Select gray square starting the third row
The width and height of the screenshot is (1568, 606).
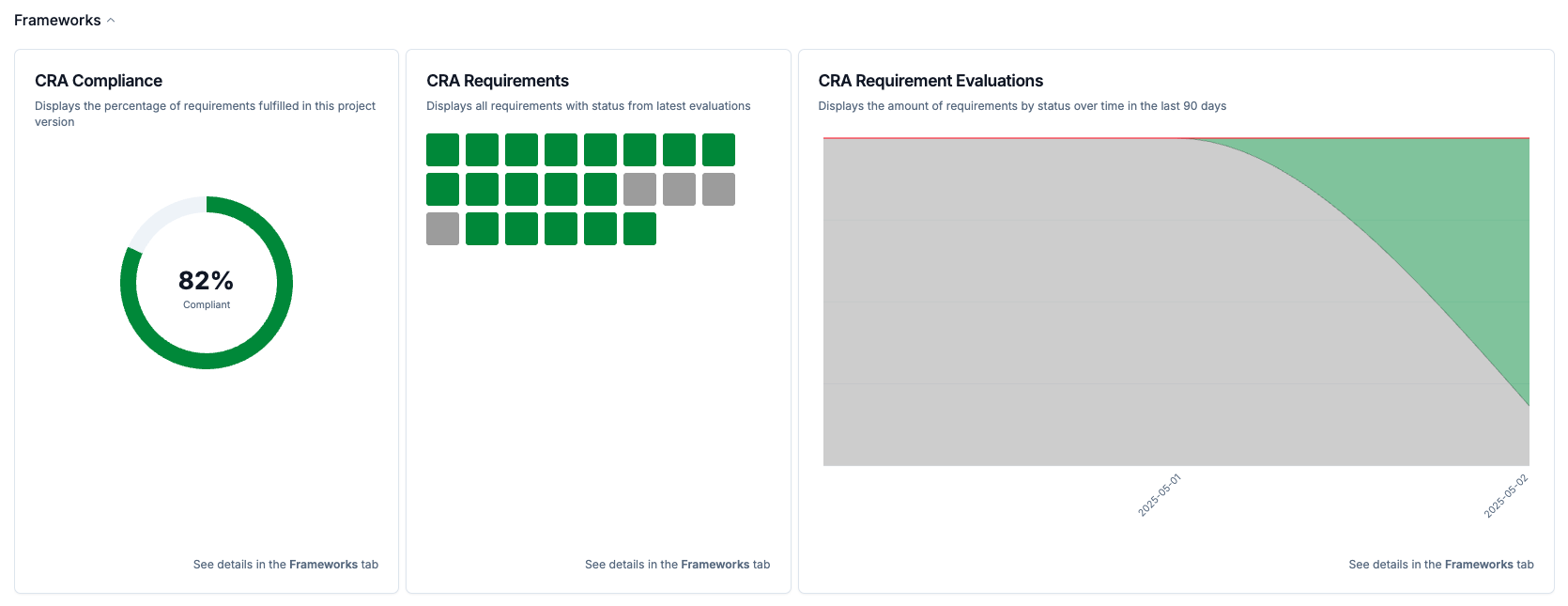442,229
